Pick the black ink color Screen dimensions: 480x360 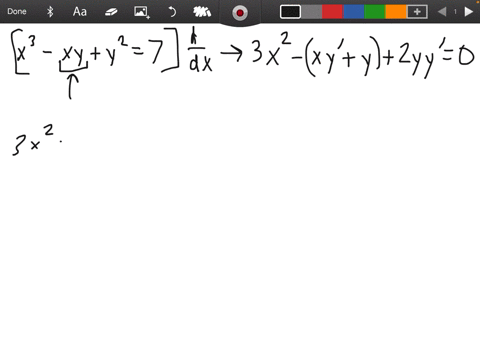290,12
